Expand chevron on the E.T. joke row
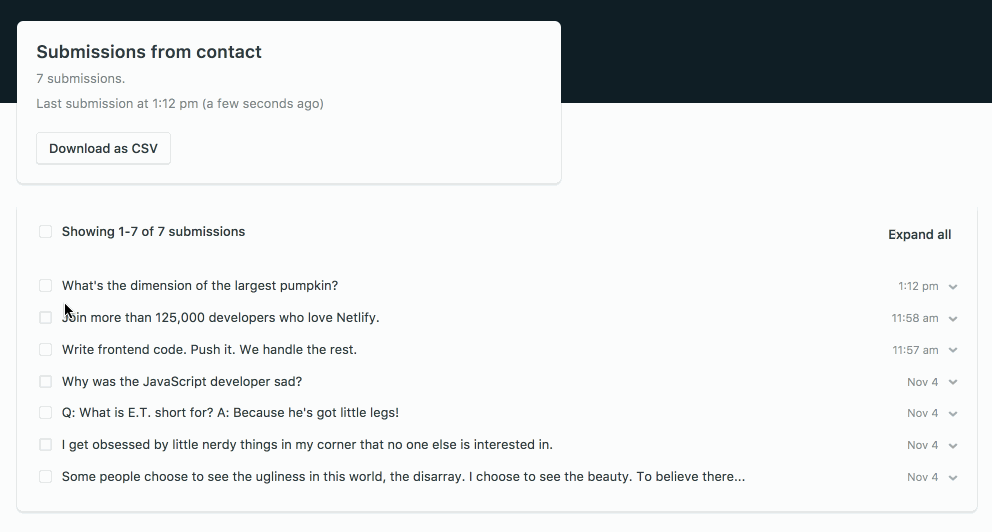This screenshot has width=992, height=532. point(953,414)
